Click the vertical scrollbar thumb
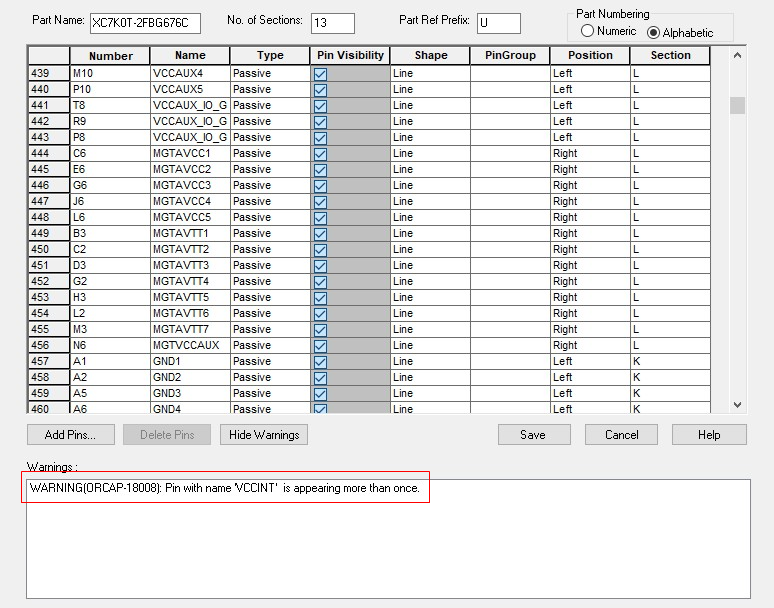 coord(737,105)
